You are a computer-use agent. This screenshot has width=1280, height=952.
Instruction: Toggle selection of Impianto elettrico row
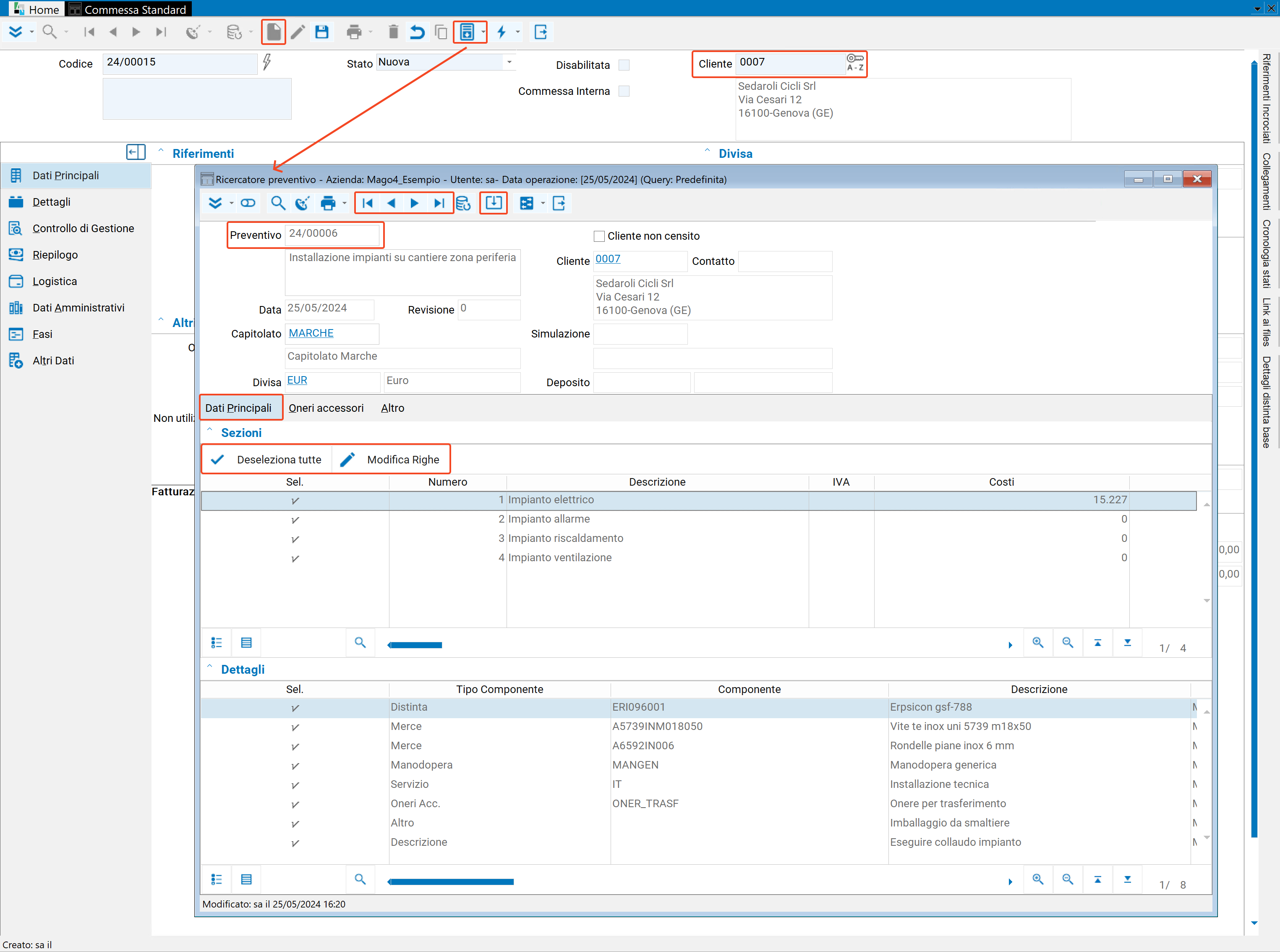click(x=295, y=501)
